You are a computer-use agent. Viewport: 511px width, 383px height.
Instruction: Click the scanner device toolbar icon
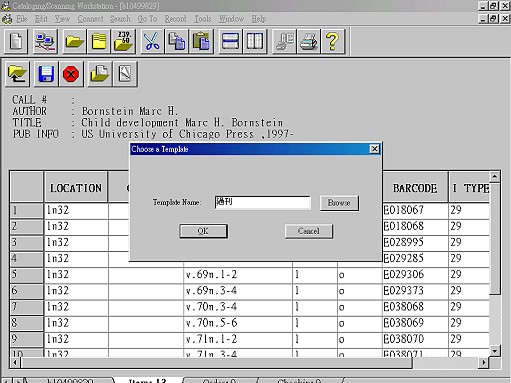click(284, 41)
